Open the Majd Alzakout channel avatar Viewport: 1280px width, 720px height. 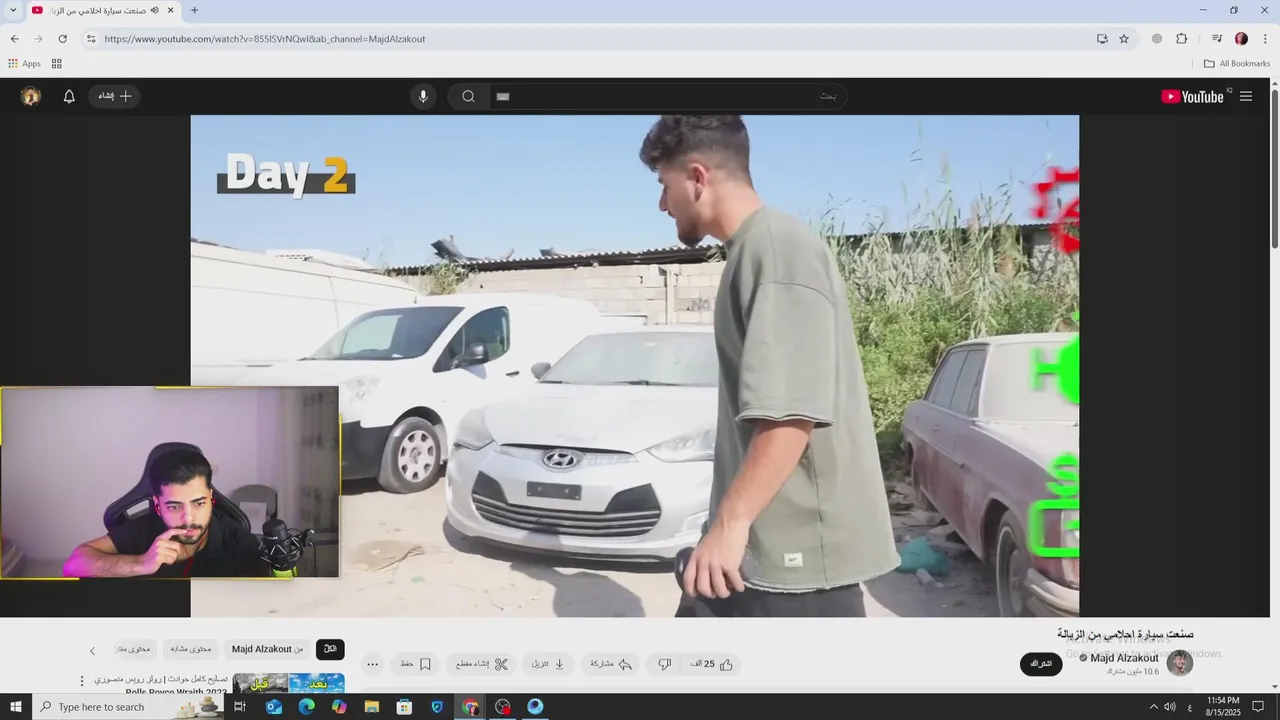point(1180,663)
